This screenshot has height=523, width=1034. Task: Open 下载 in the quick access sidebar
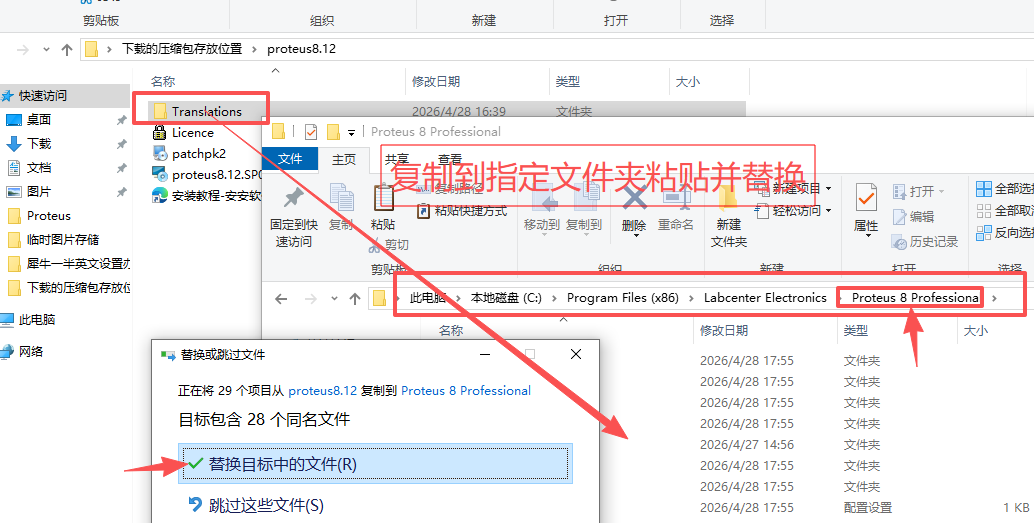(x=29, y=143)
